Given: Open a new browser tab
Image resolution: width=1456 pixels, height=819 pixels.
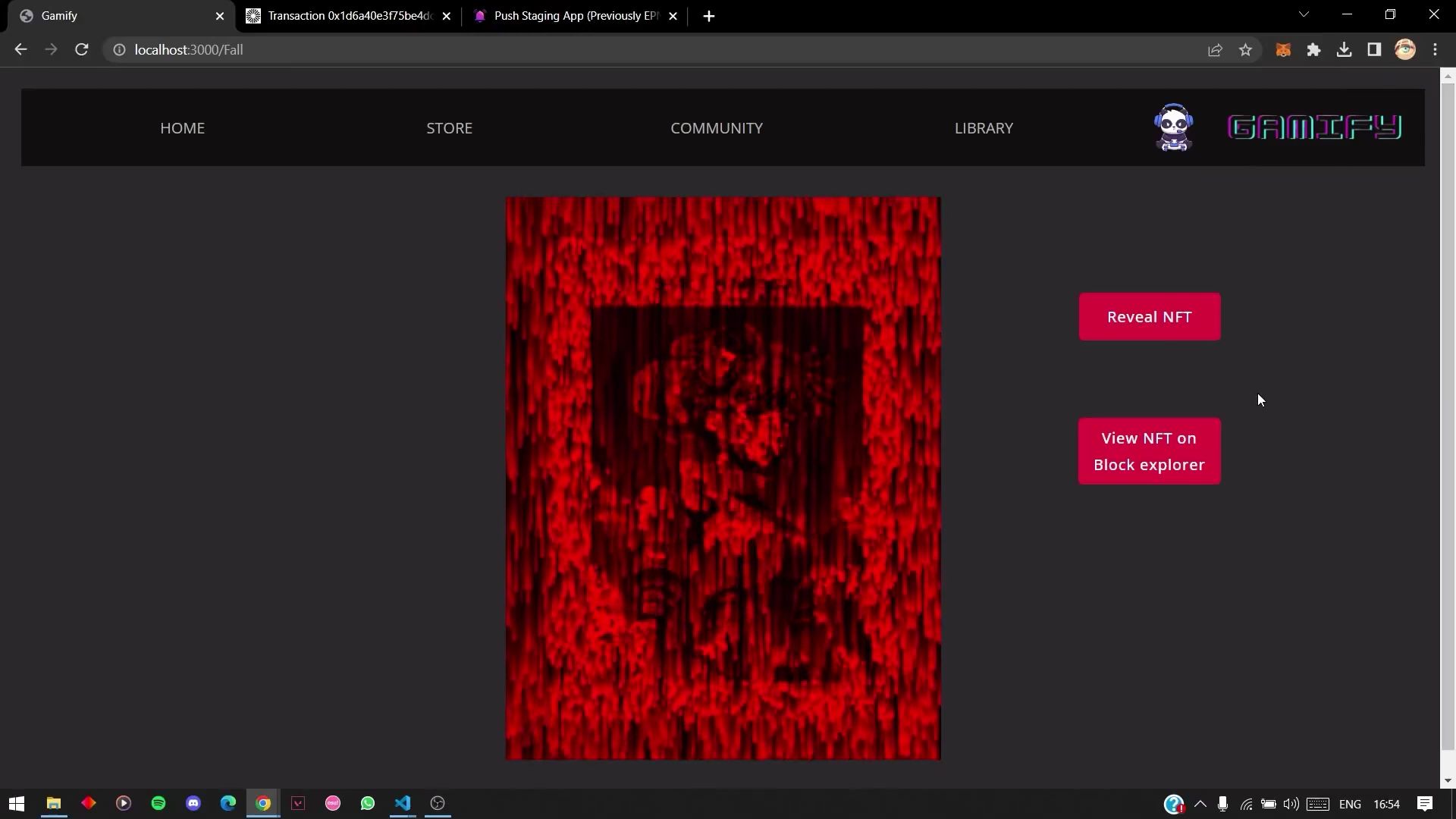Looking at the screenshot, I should (x=708, y=16).
